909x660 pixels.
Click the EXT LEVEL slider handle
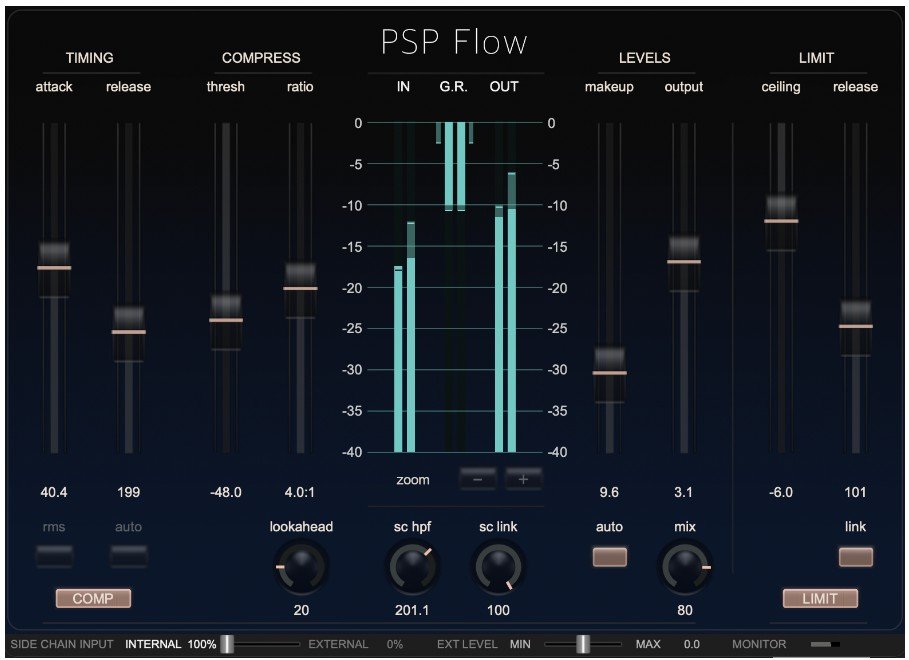tap(583, 644)
